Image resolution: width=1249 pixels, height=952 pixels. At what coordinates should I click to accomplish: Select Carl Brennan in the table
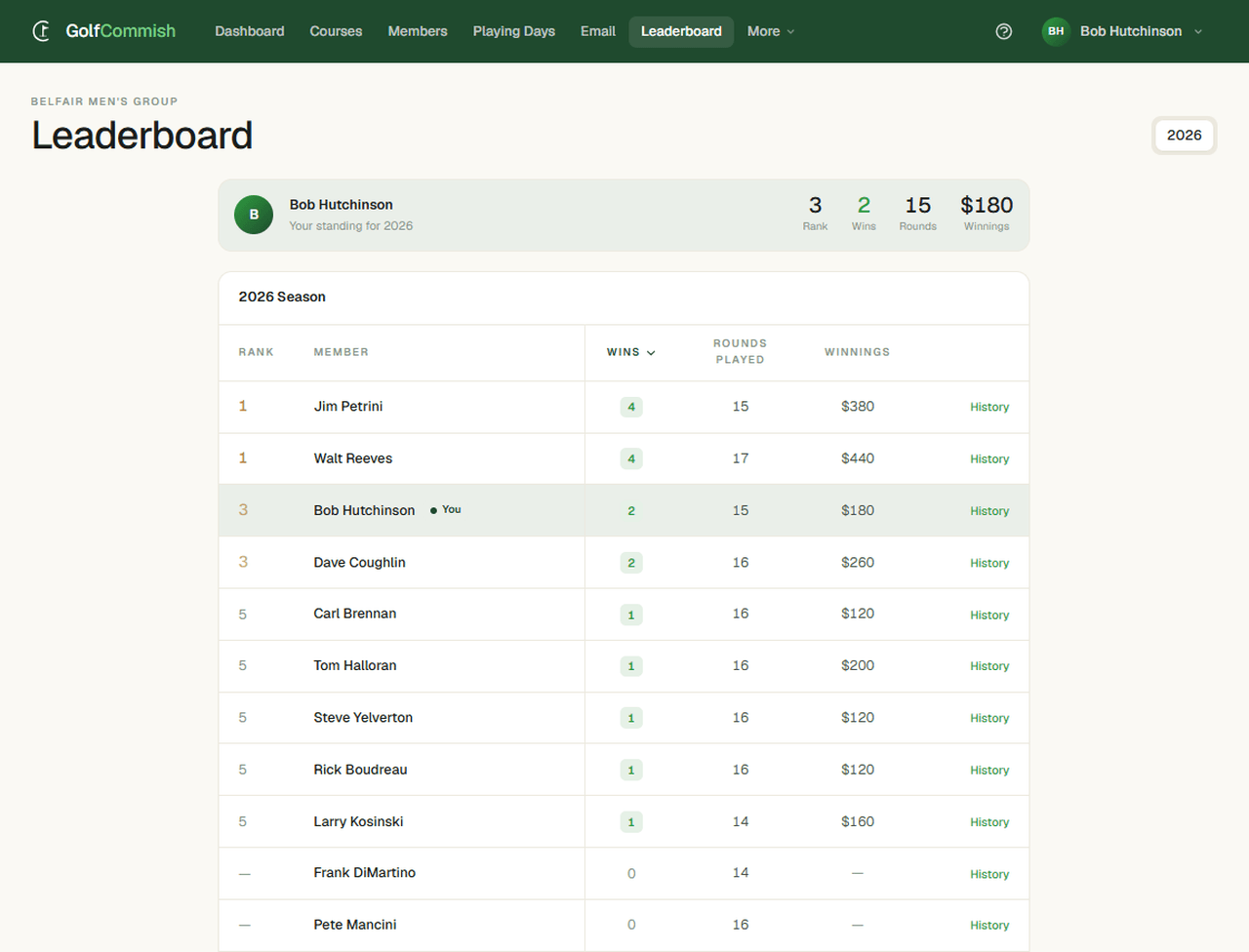point(355,614)
